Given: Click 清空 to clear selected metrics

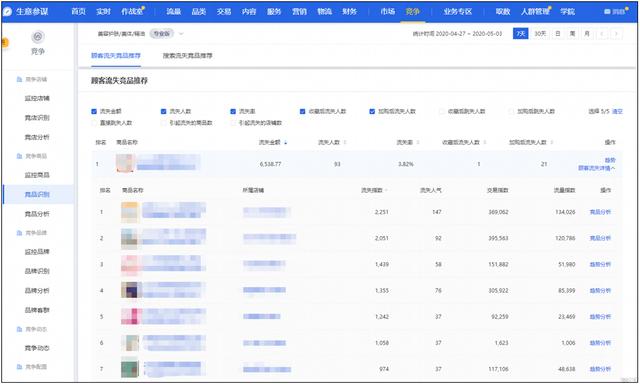Looking at the screenshot, I should (x=617, y=111).
